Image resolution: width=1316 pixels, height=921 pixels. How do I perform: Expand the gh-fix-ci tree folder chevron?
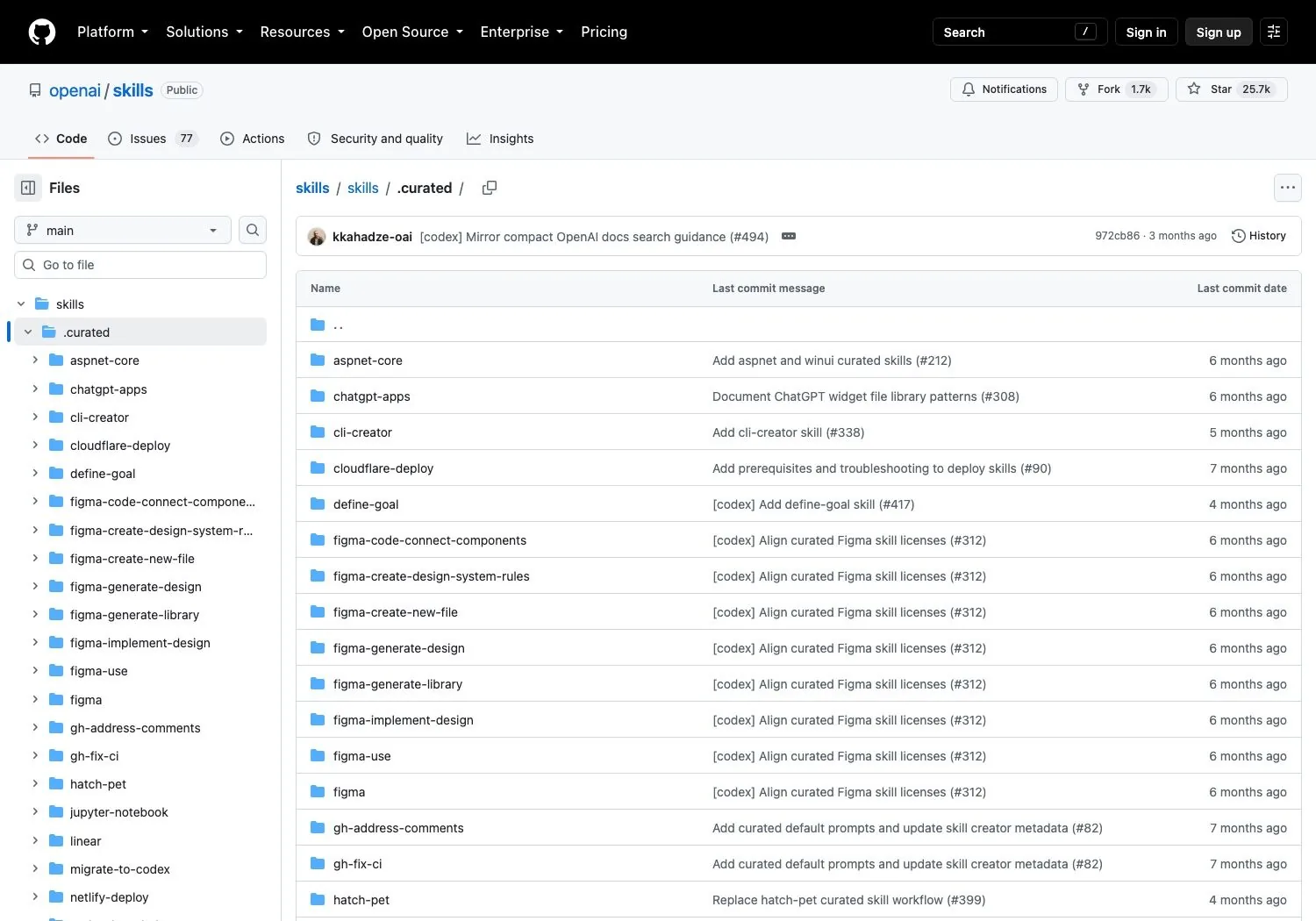(x=35, y=755)
